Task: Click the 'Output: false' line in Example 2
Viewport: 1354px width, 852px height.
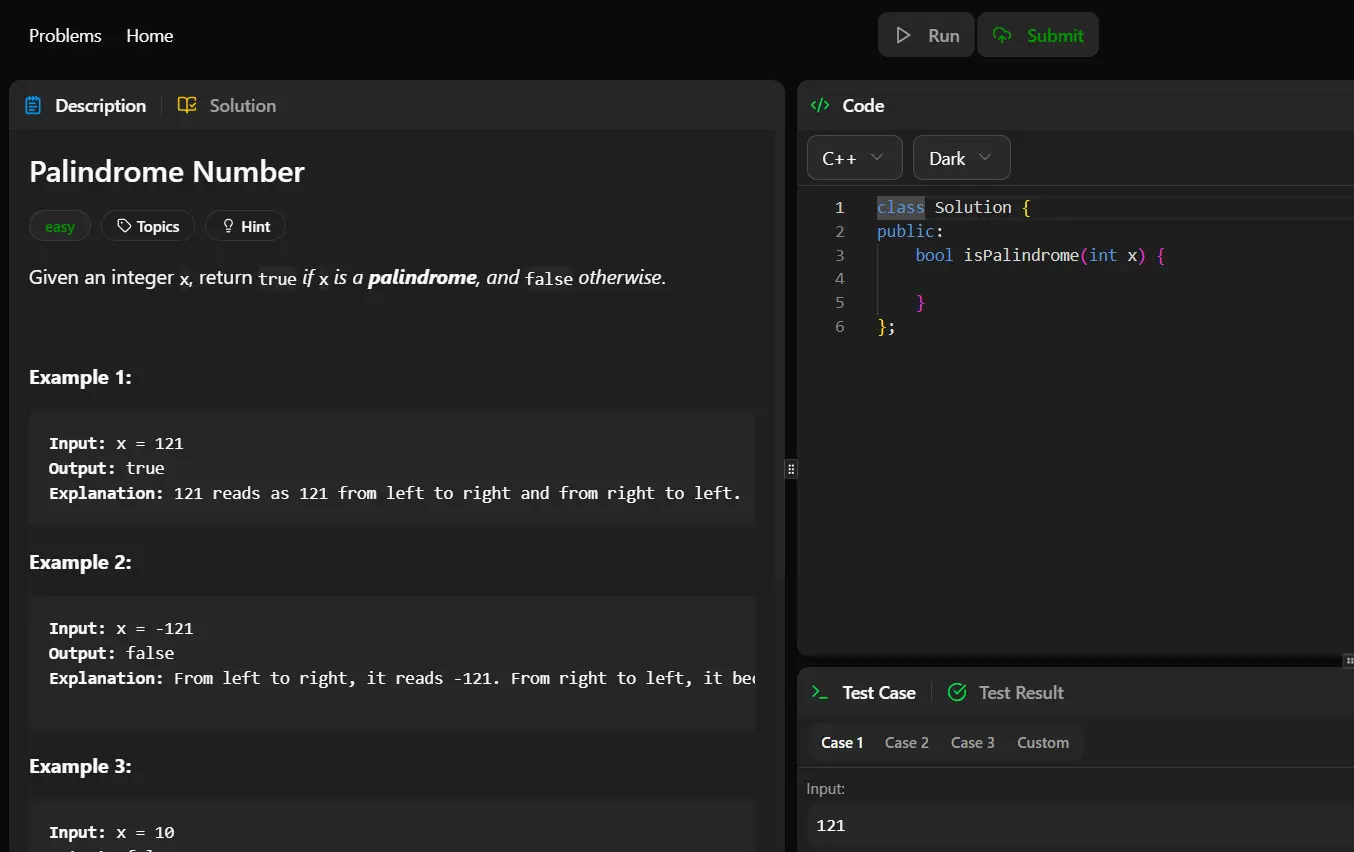Action: (112, 653)
